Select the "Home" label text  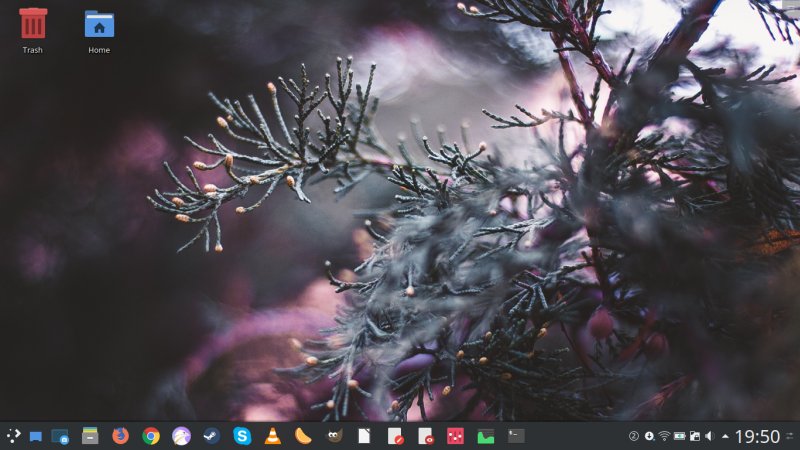(99, 50)
